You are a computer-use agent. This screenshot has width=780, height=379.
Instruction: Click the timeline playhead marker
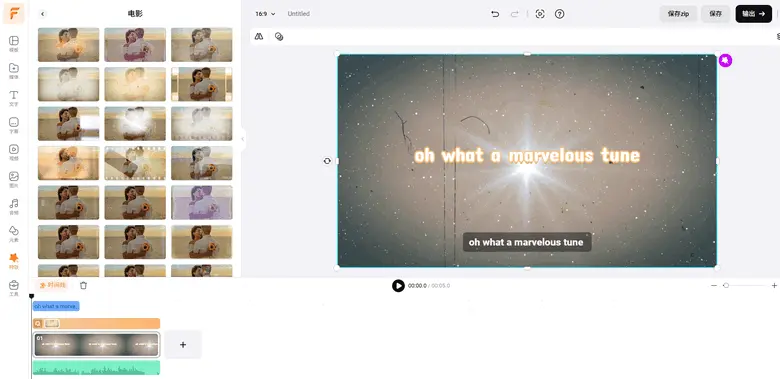(x=31, y=296)
